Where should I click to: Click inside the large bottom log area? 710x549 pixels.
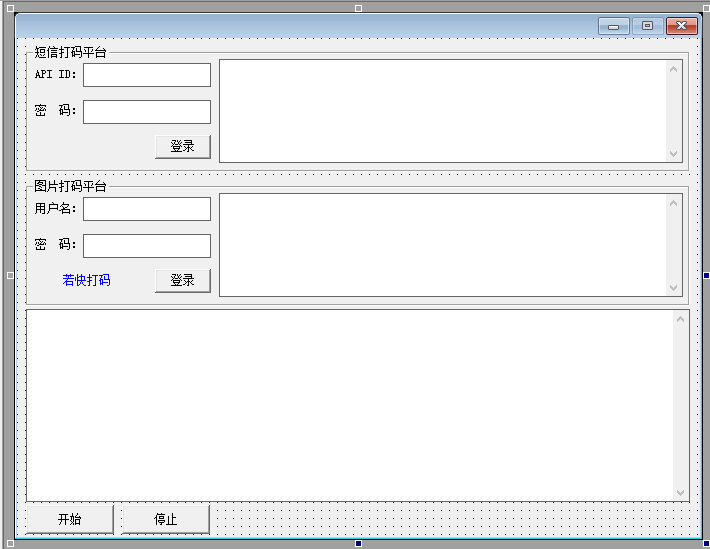[x=350, y=404]
